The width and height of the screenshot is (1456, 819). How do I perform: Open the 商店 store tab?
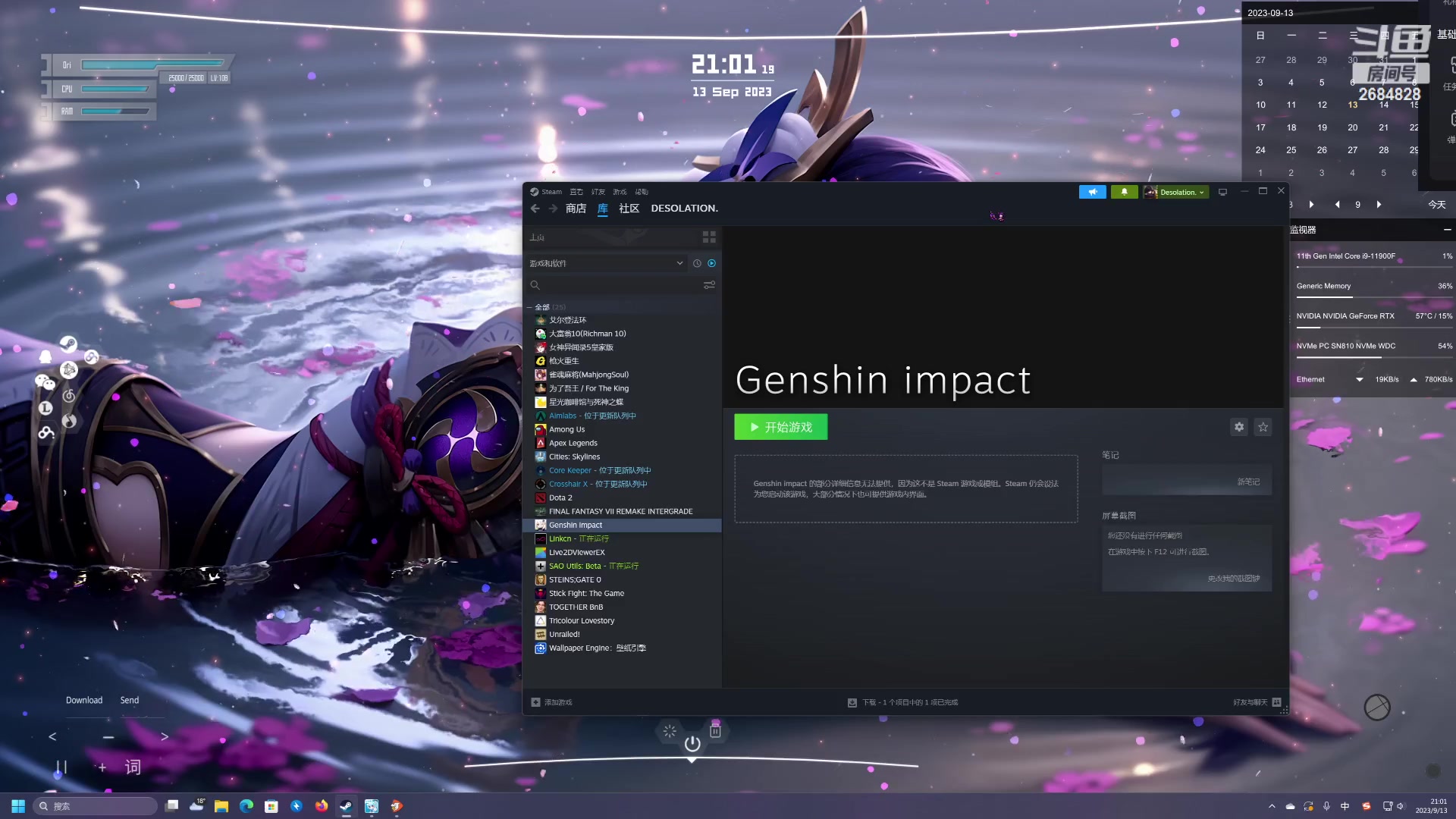tap(576, 209)
